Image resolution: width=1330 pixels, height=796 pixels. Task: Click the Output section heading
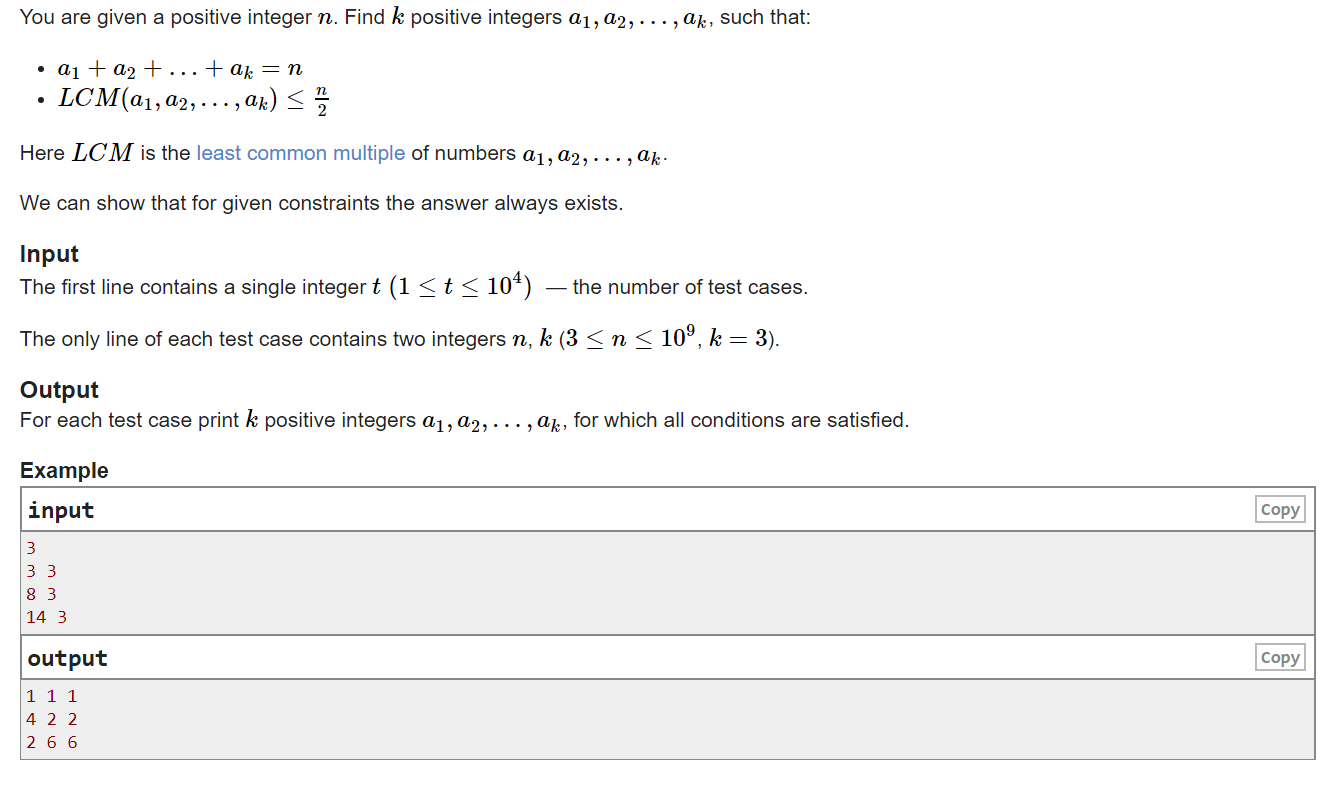coord(59,390)
